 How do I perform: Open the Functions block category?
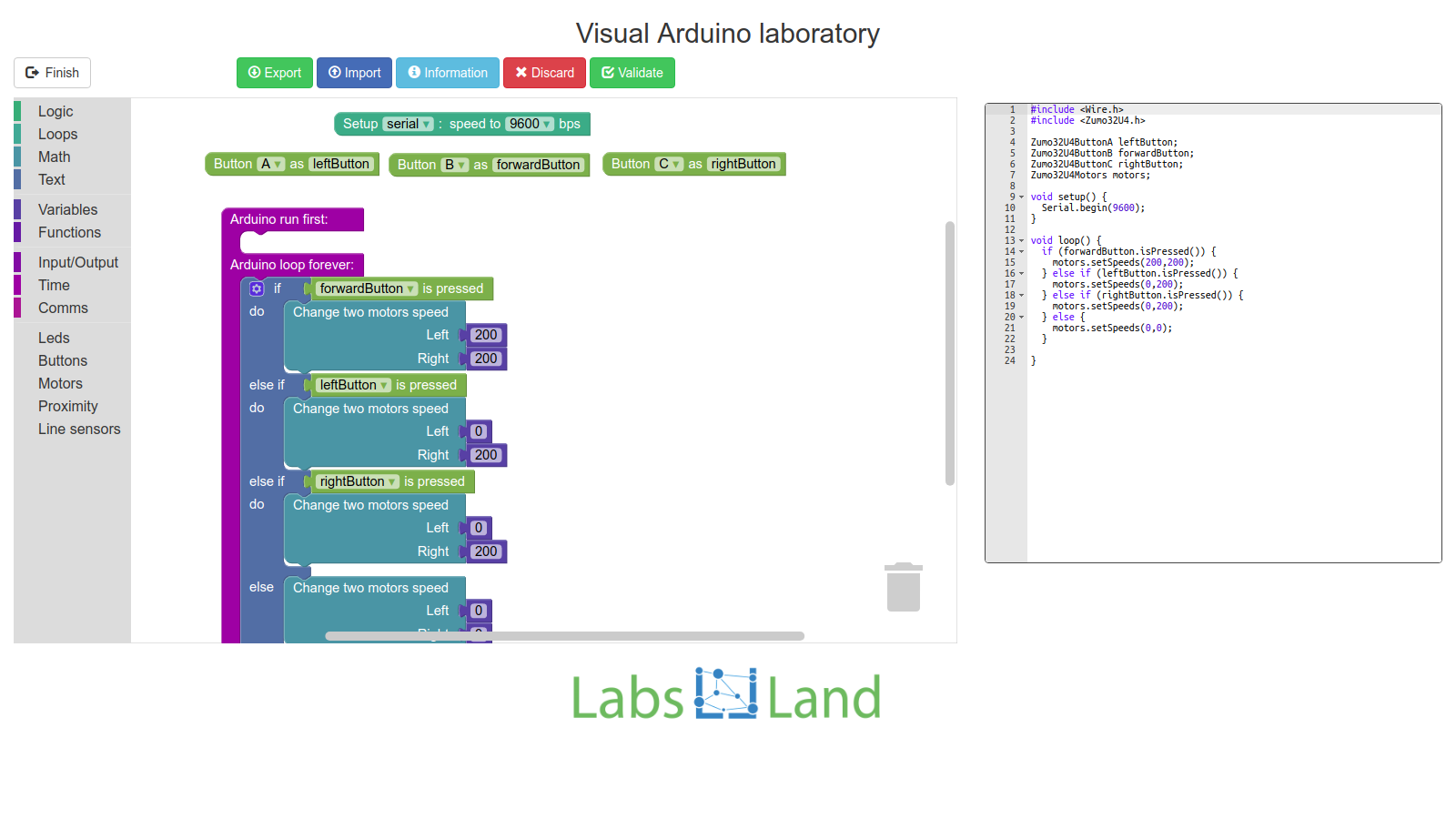coord(72,232)
